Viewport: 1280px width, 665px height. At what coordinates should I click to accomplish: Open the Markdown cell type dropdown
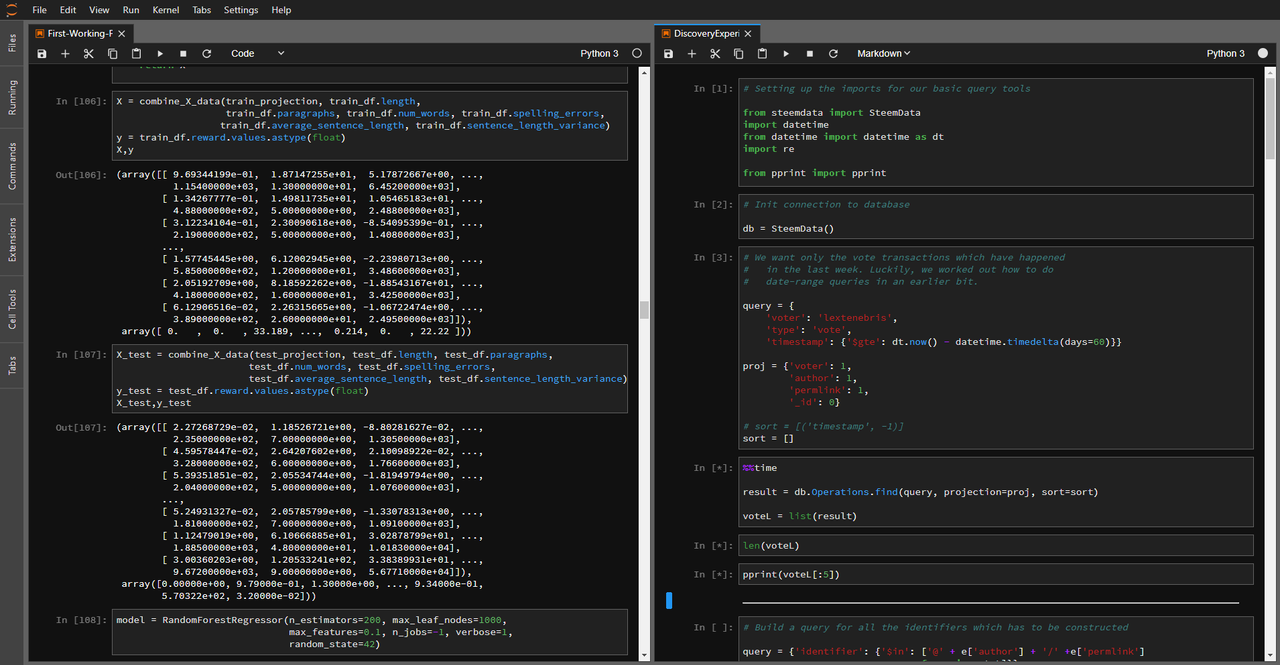tap(884, 54)
